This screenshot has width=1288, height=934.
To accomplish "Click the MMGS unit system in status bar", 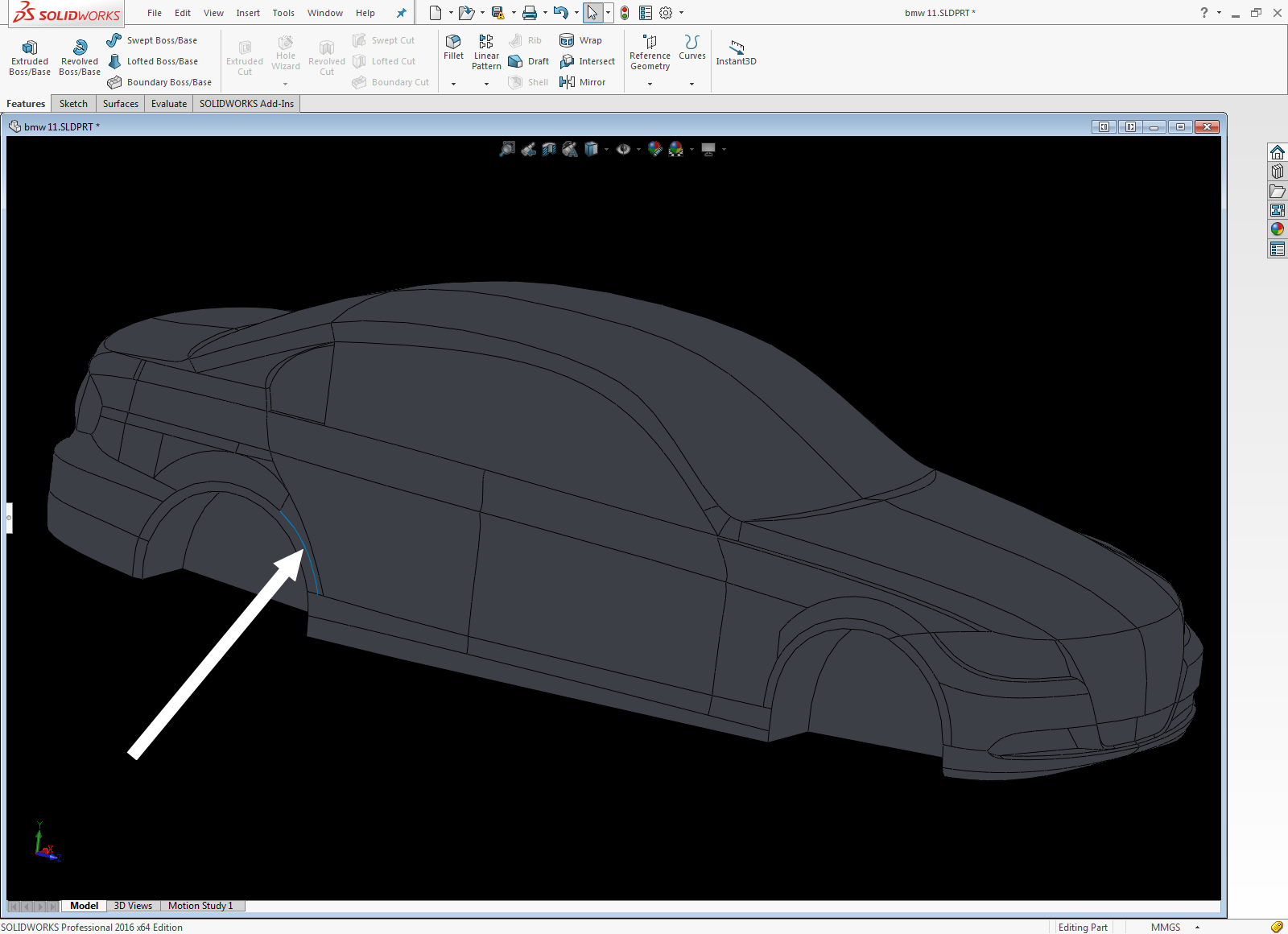I will (x=1165, y=928).
